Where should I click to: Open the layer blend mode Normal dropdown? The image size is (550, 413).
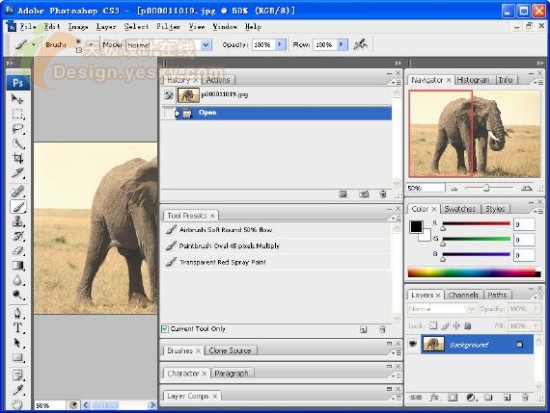(x=441, y=309)
